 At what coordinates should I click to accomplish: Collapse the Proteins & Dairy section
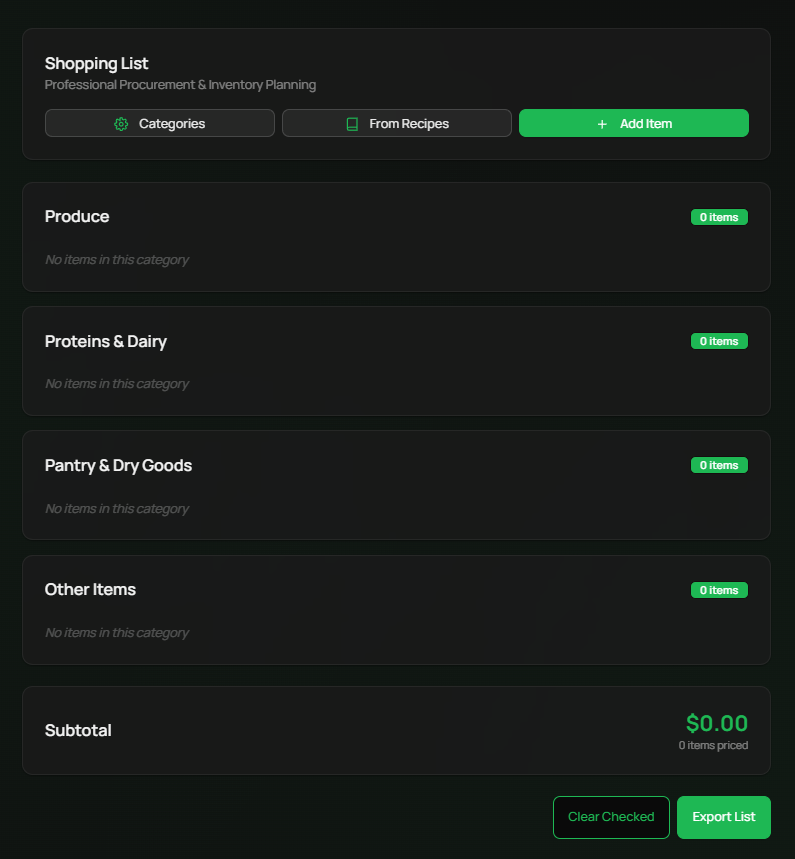tap(106, 341)
